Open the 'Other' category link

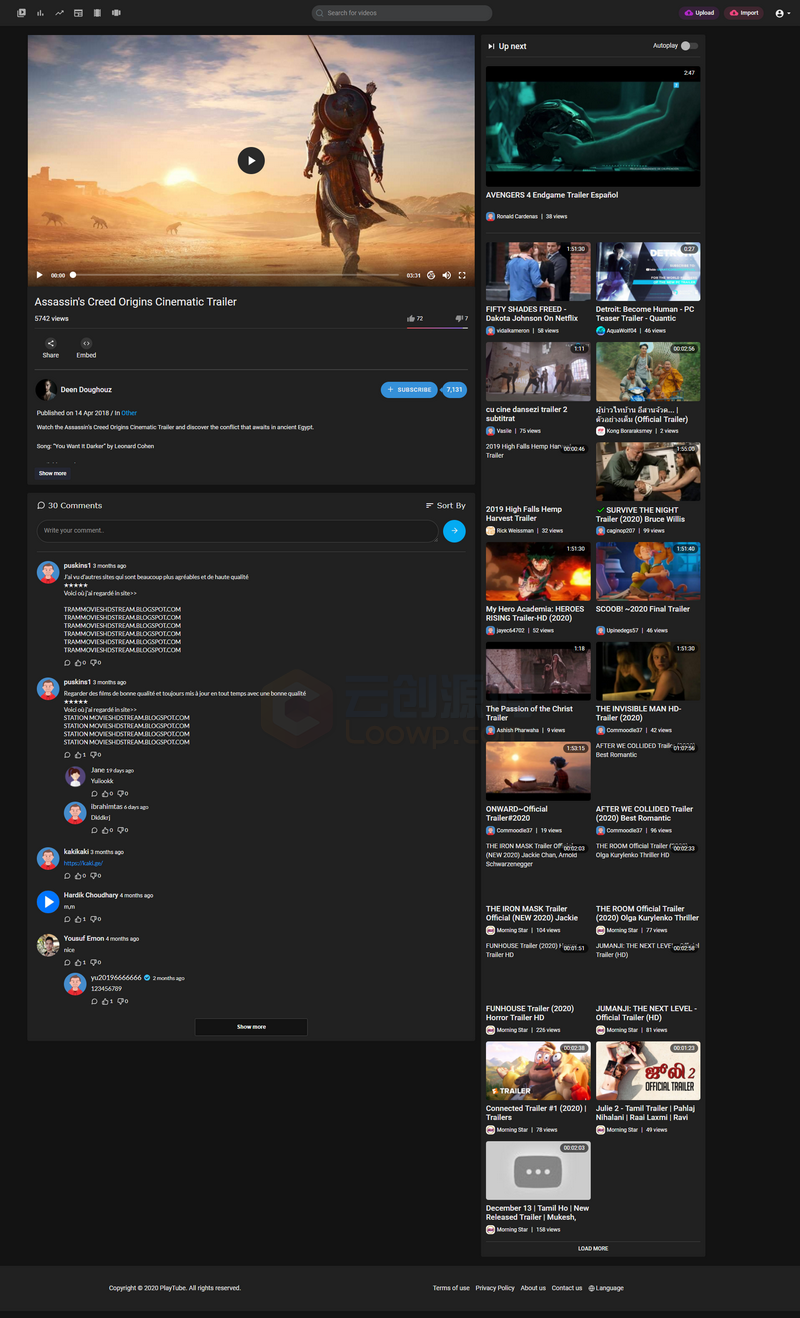[129, 413]
